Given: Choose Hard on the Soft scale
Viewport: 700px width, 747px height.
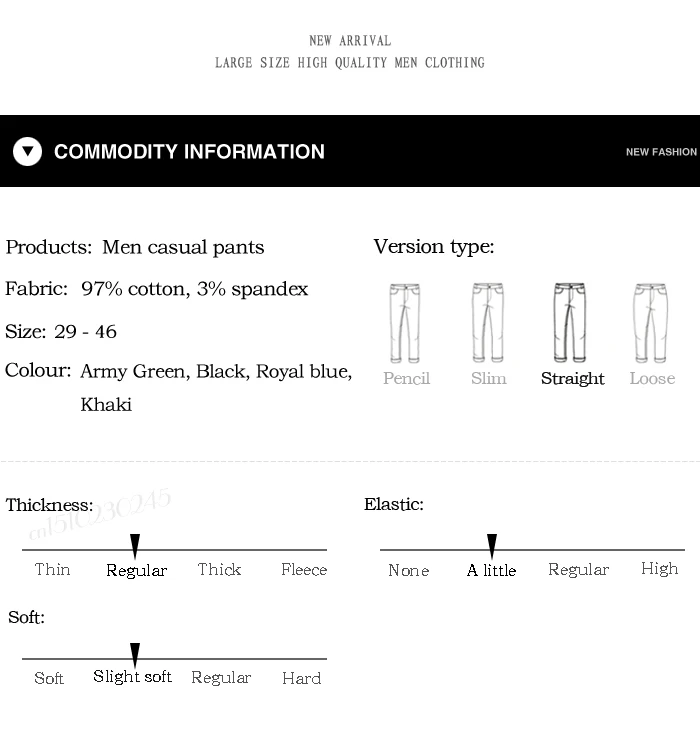Looking at the screenshot, I should pos(302,678).
